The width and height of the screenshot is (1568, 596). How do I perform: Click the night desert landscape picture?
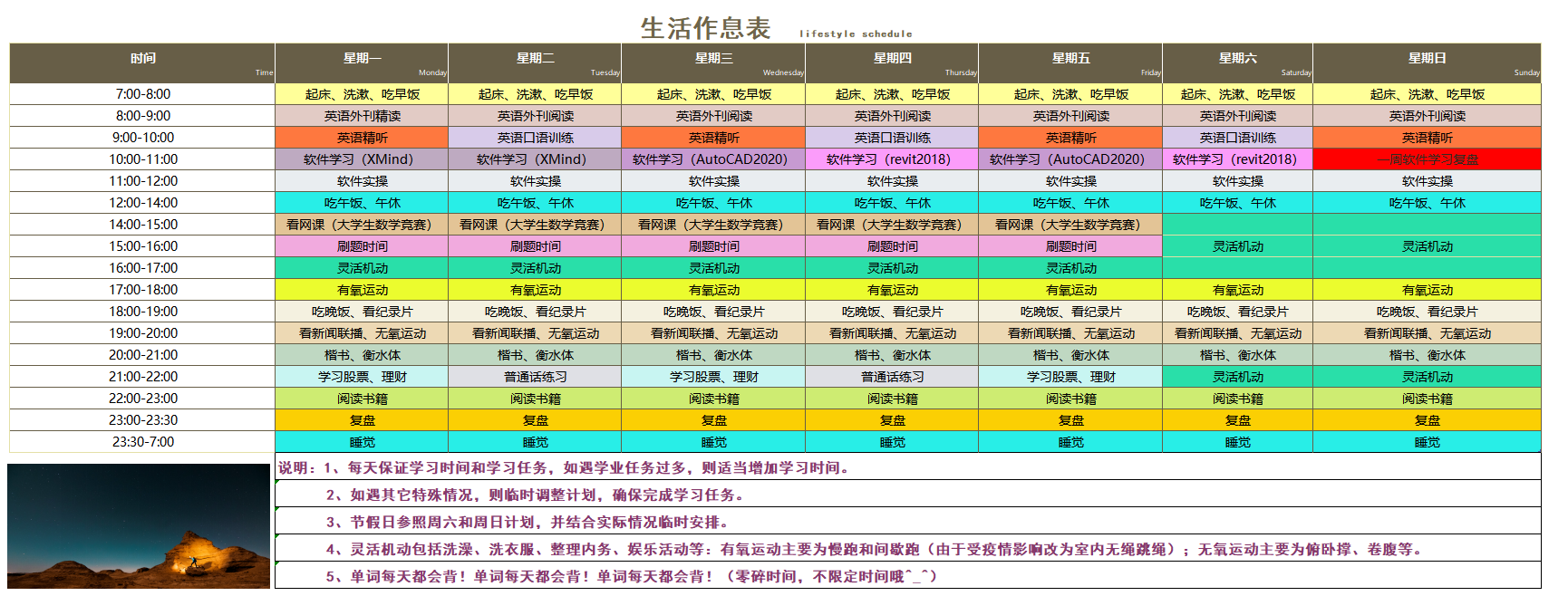[x=139, y=526]
